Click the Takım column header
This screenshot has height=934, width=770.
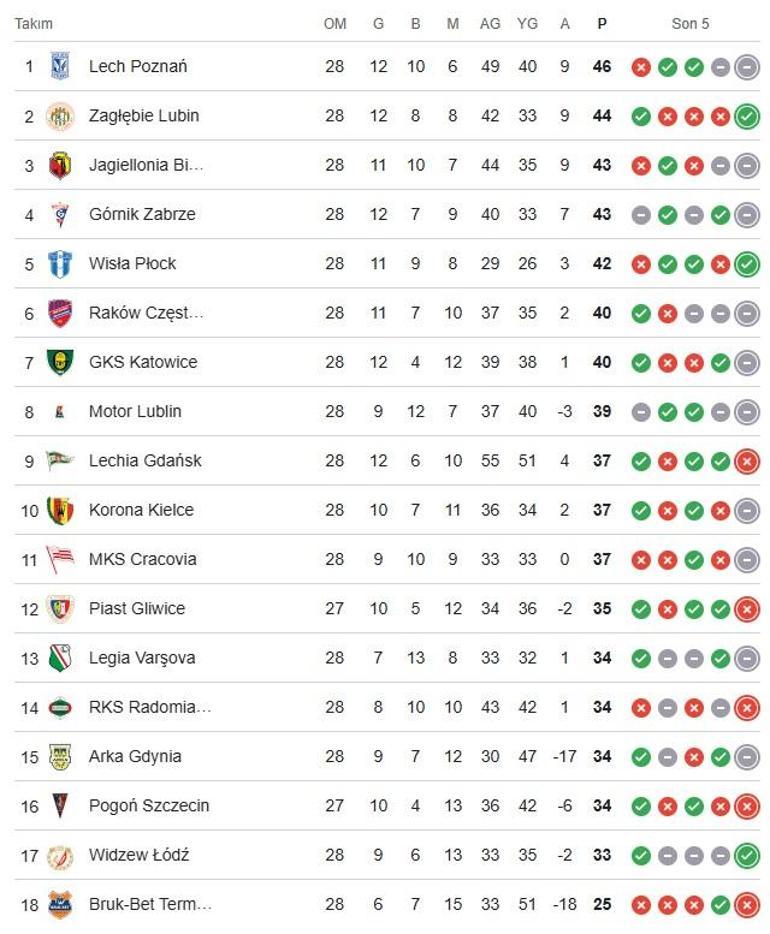(33, 24)
